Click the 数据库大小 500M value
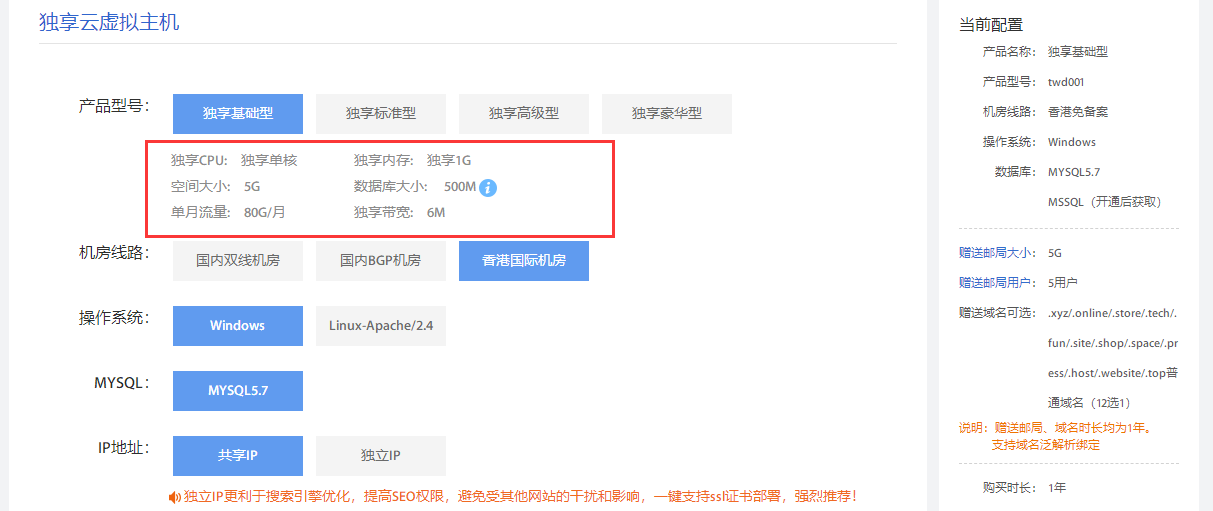The image size is (1213, 511). (x=460, y=187)
